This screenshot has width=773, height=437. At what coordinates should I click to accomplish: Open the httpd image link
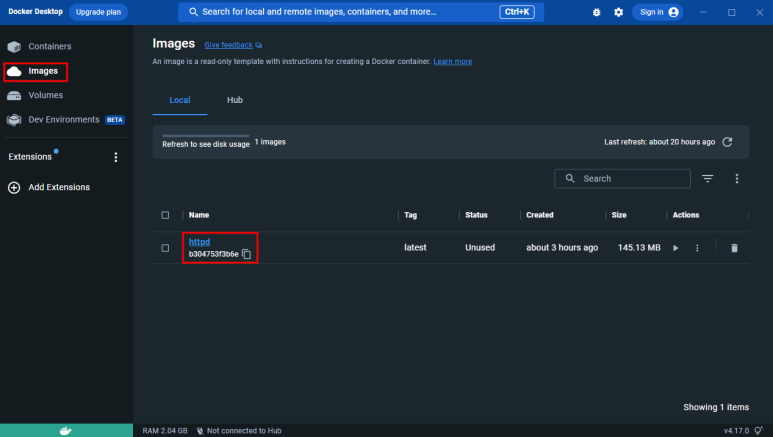[x=199, y=242]
